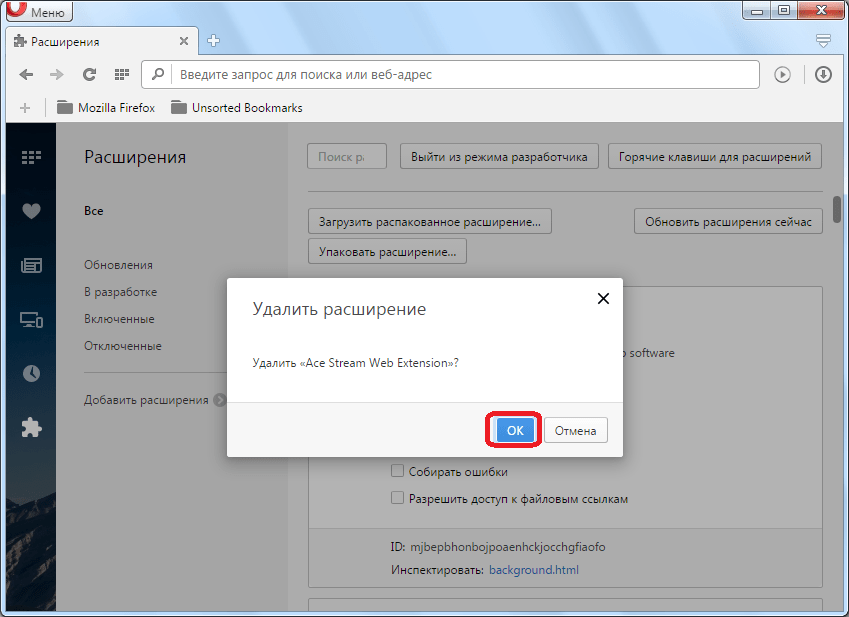Select Все extensions filter

pos(94,211)
